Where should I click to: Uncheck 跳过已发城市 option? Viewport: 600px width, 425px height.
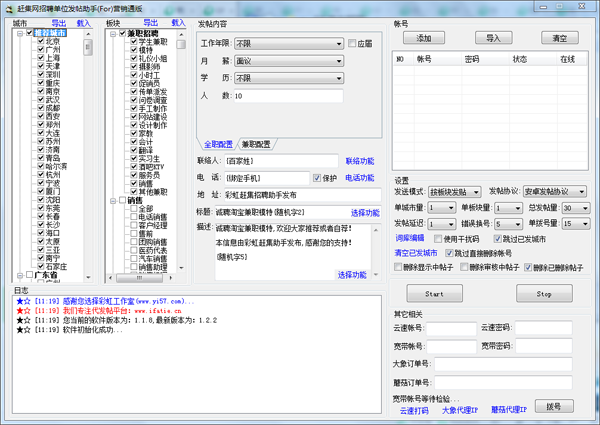tap(497, 239)
